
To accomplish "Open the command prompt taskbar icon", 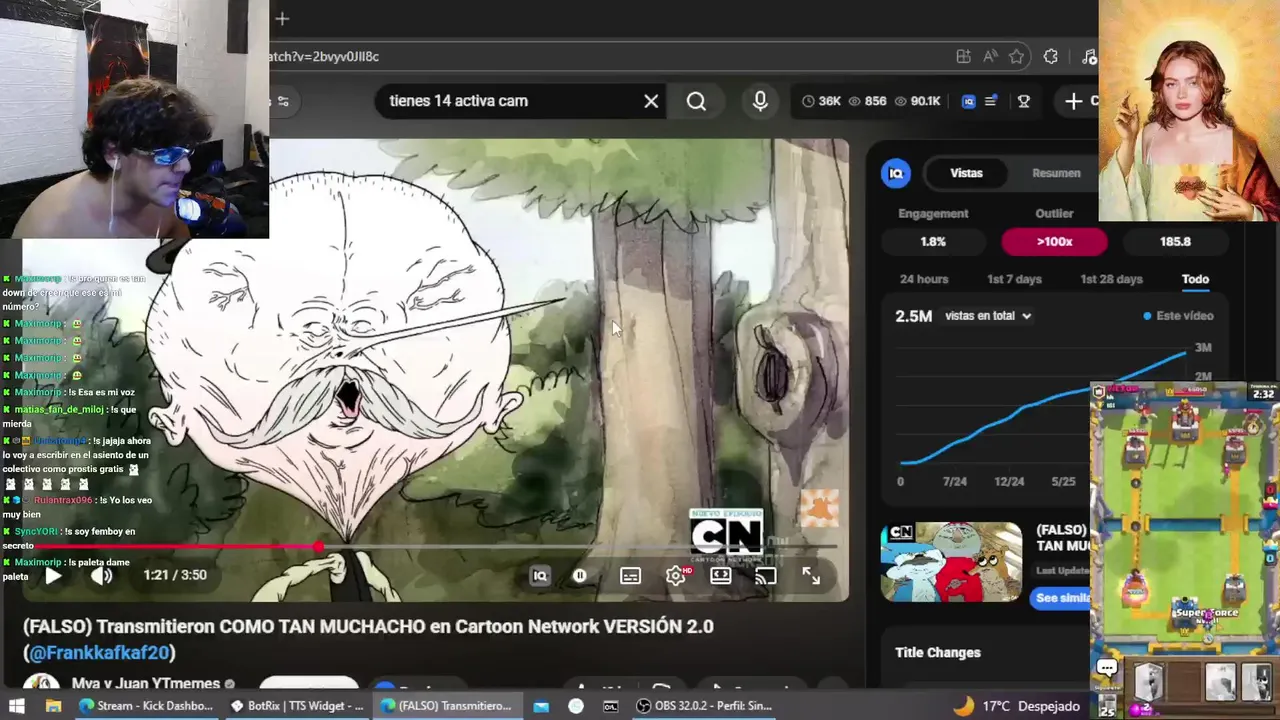I will [610, 706].
